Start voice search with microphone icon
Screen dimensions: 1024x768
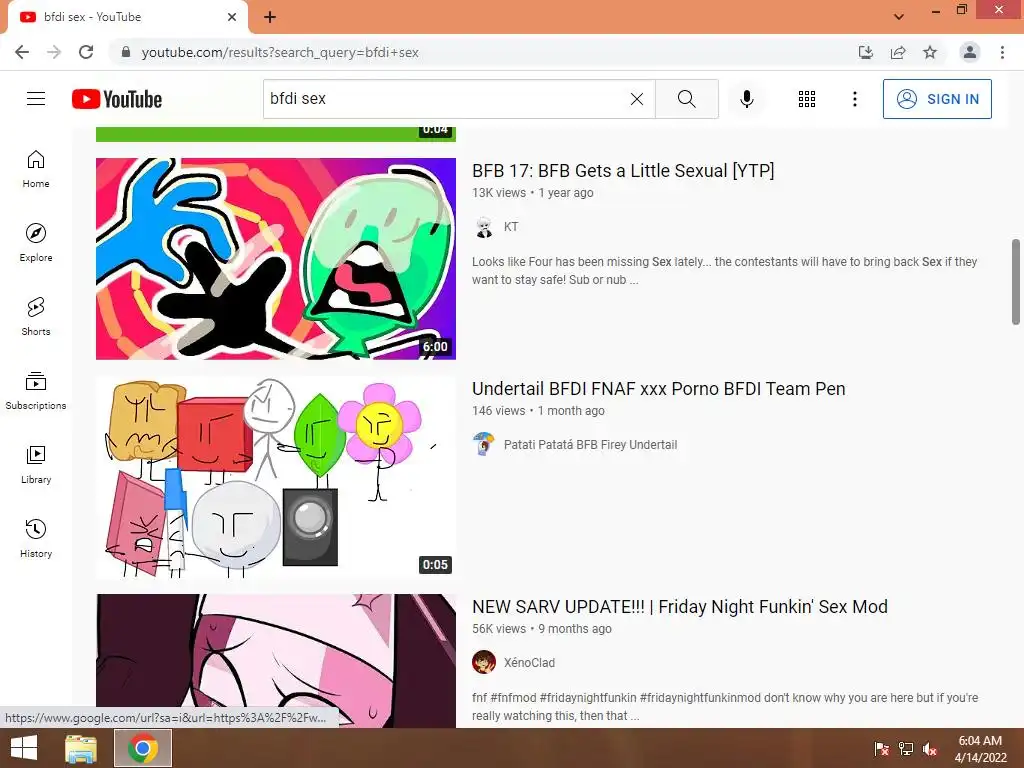[747, 99]
